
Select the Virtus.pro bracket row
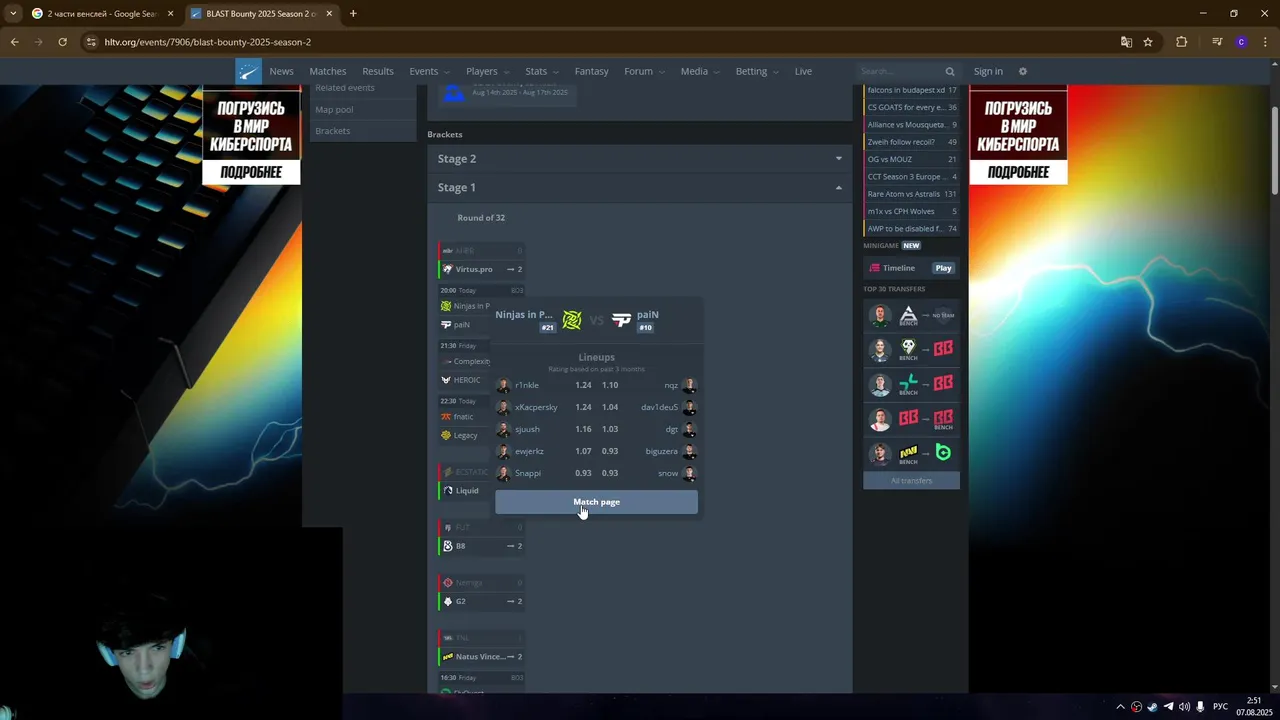click(482, 269)
